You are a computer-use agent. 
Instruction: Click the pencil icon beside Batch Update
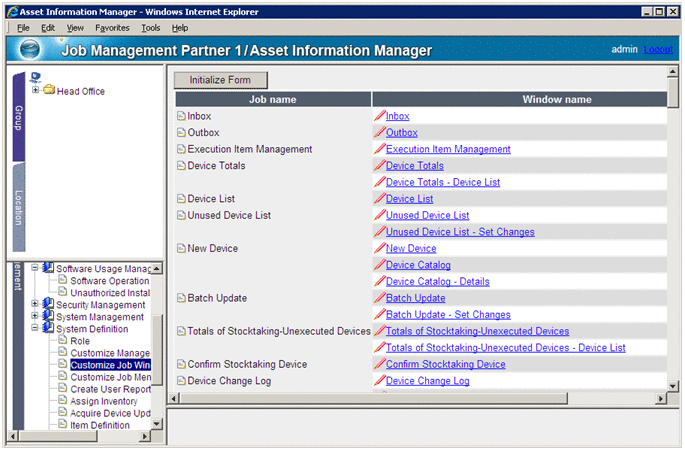point(379,298)
